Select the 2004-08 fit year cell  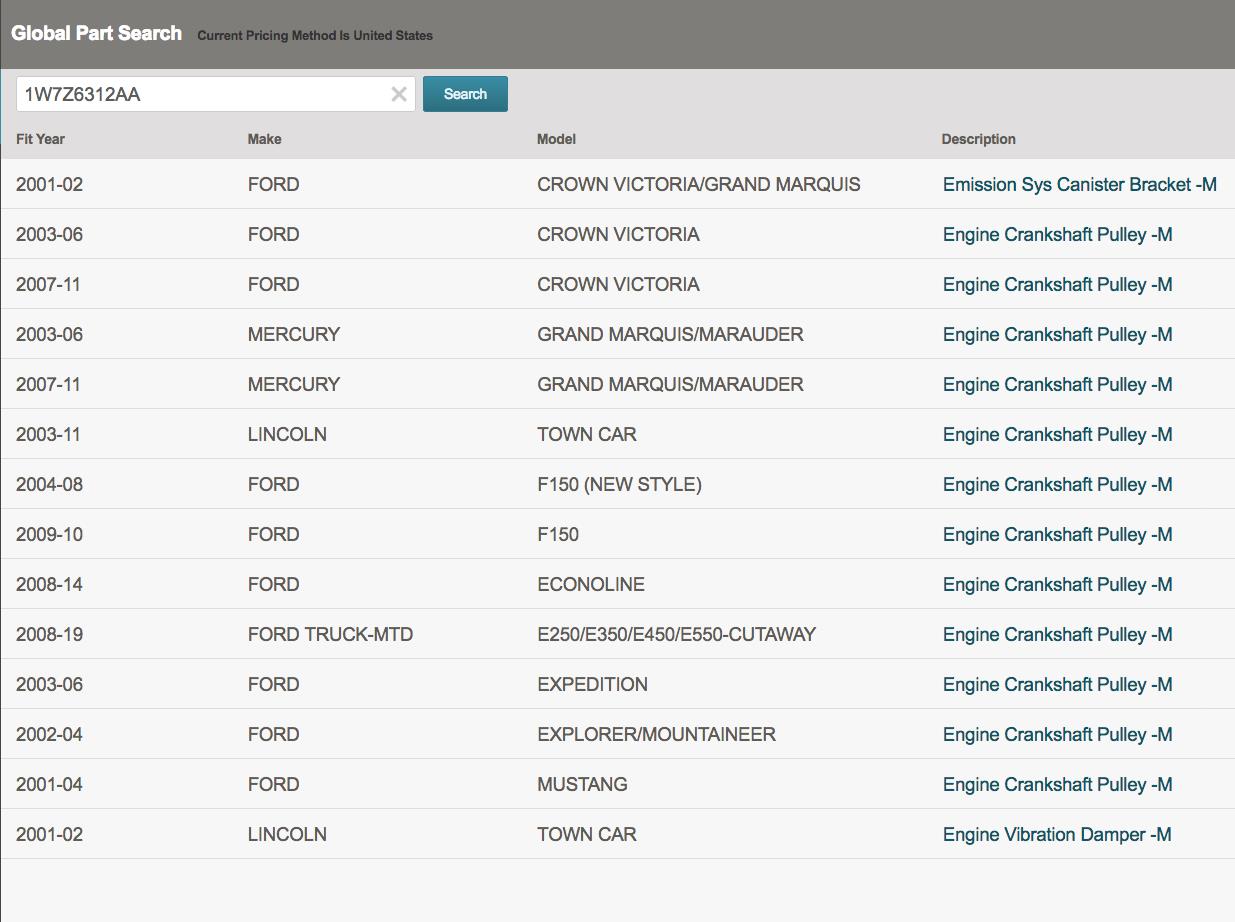coord(49,484)
